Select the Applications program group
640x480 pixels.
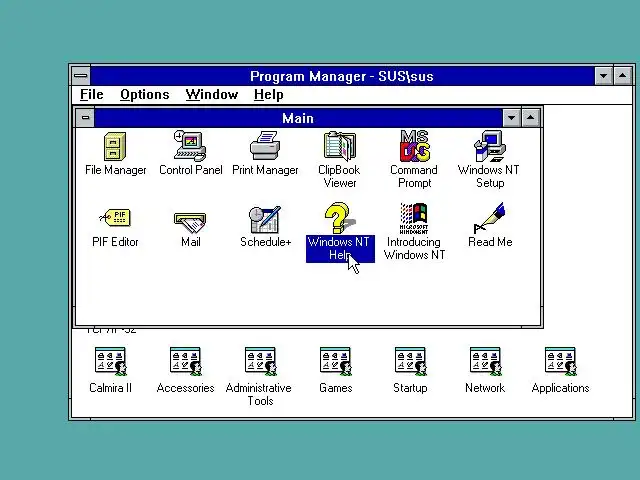[560, 362]
